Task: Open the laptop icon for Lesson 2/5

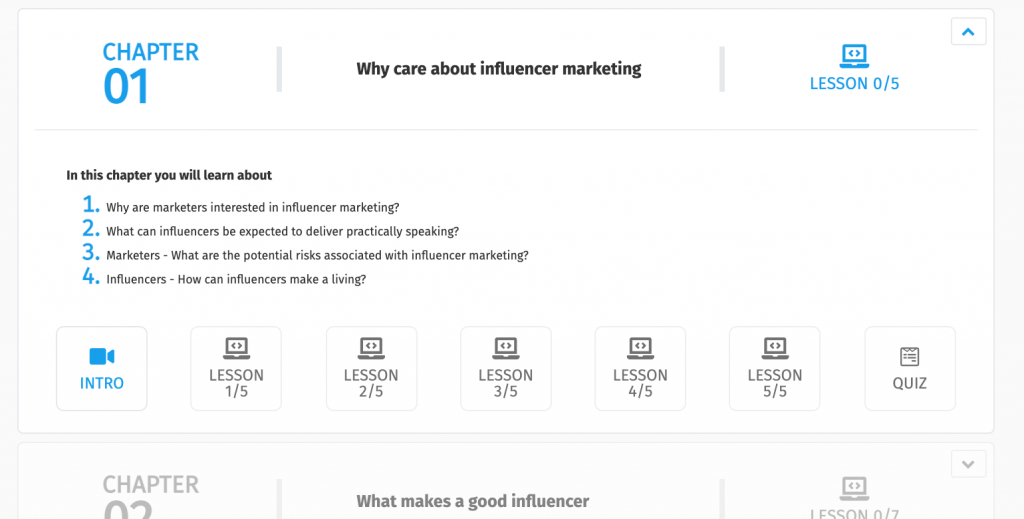Action: point(371,348)
